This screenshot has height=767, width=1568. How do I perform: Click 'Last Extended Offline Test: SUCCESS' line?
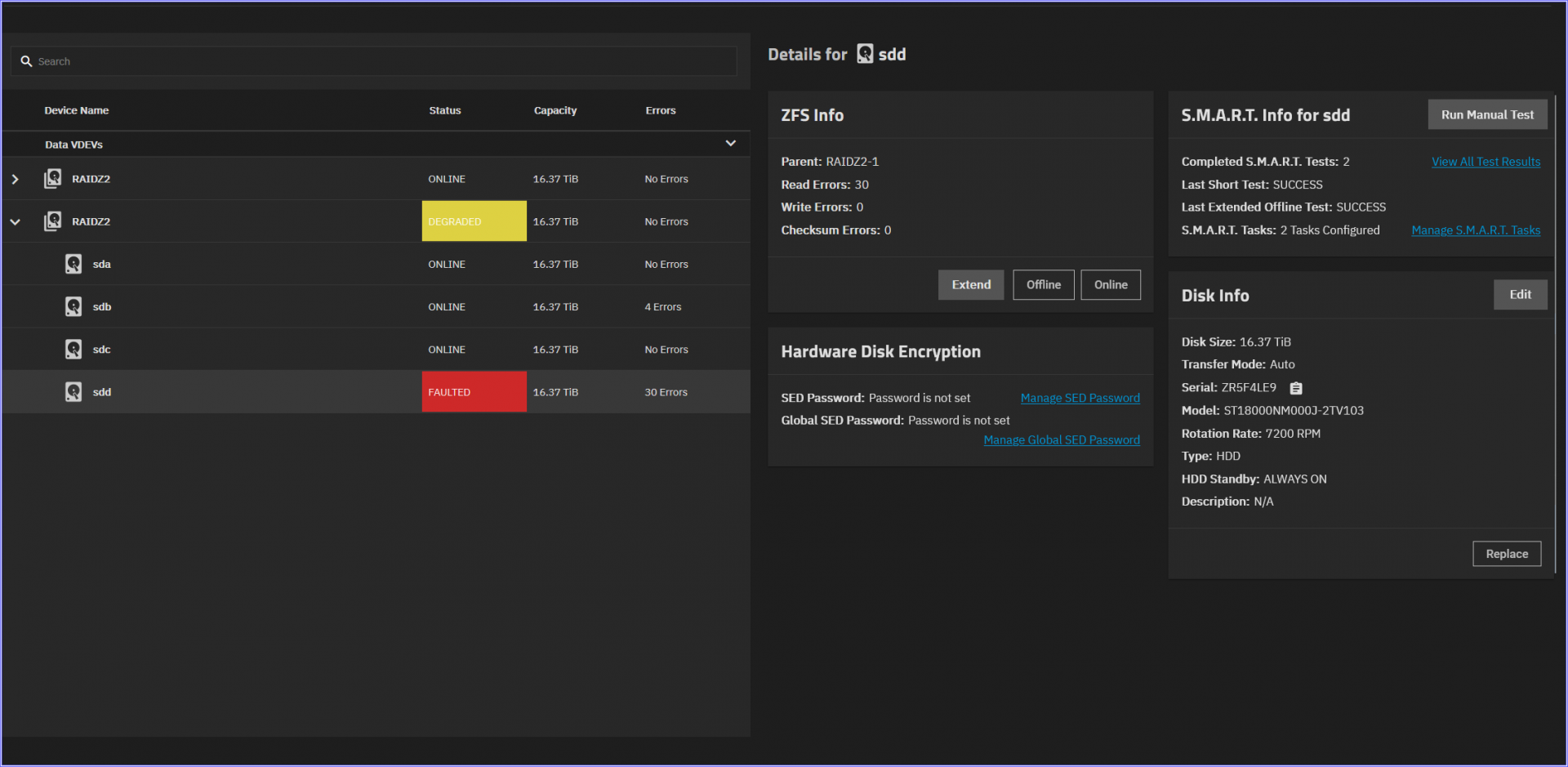[1283, 207]
